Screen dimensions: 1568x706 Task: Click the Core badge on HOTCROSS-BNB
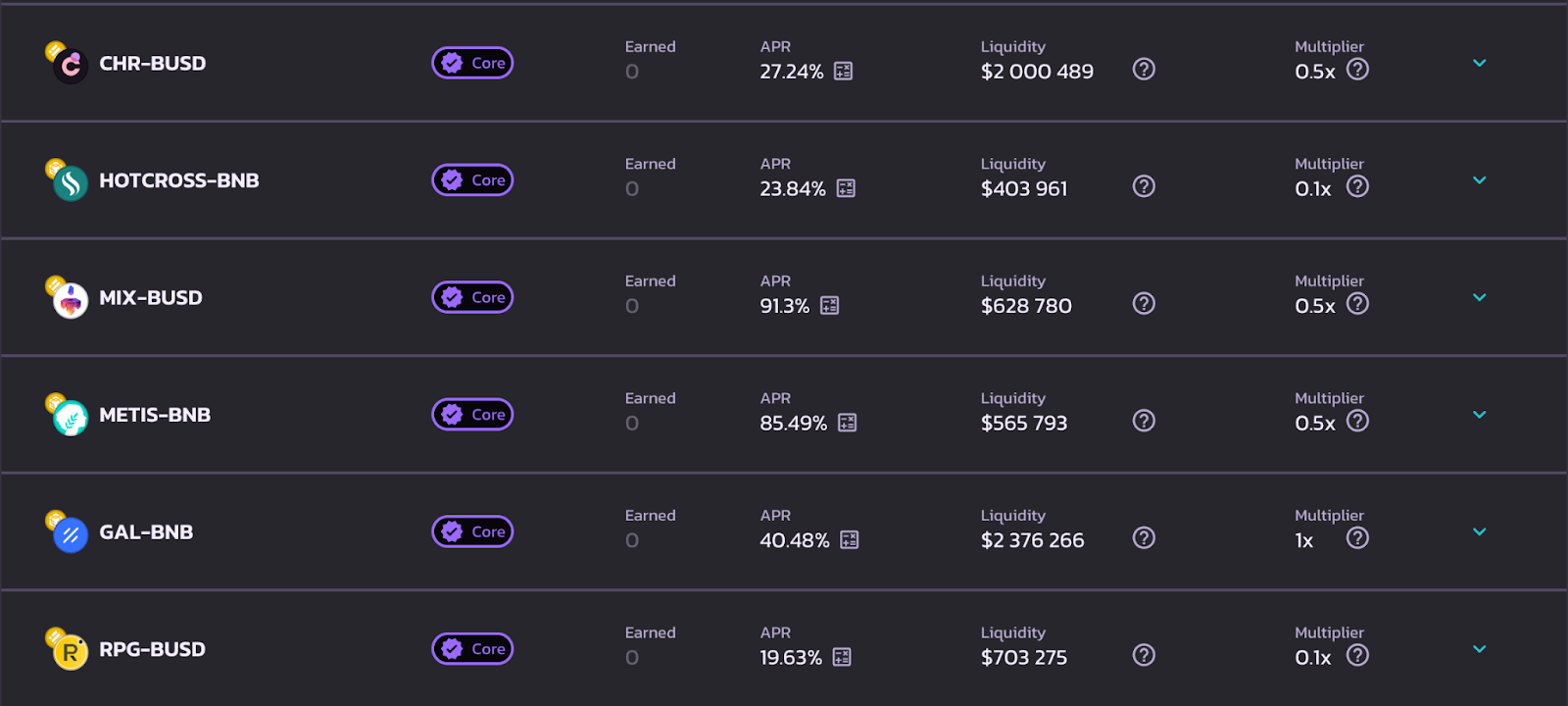pos(472,180)
